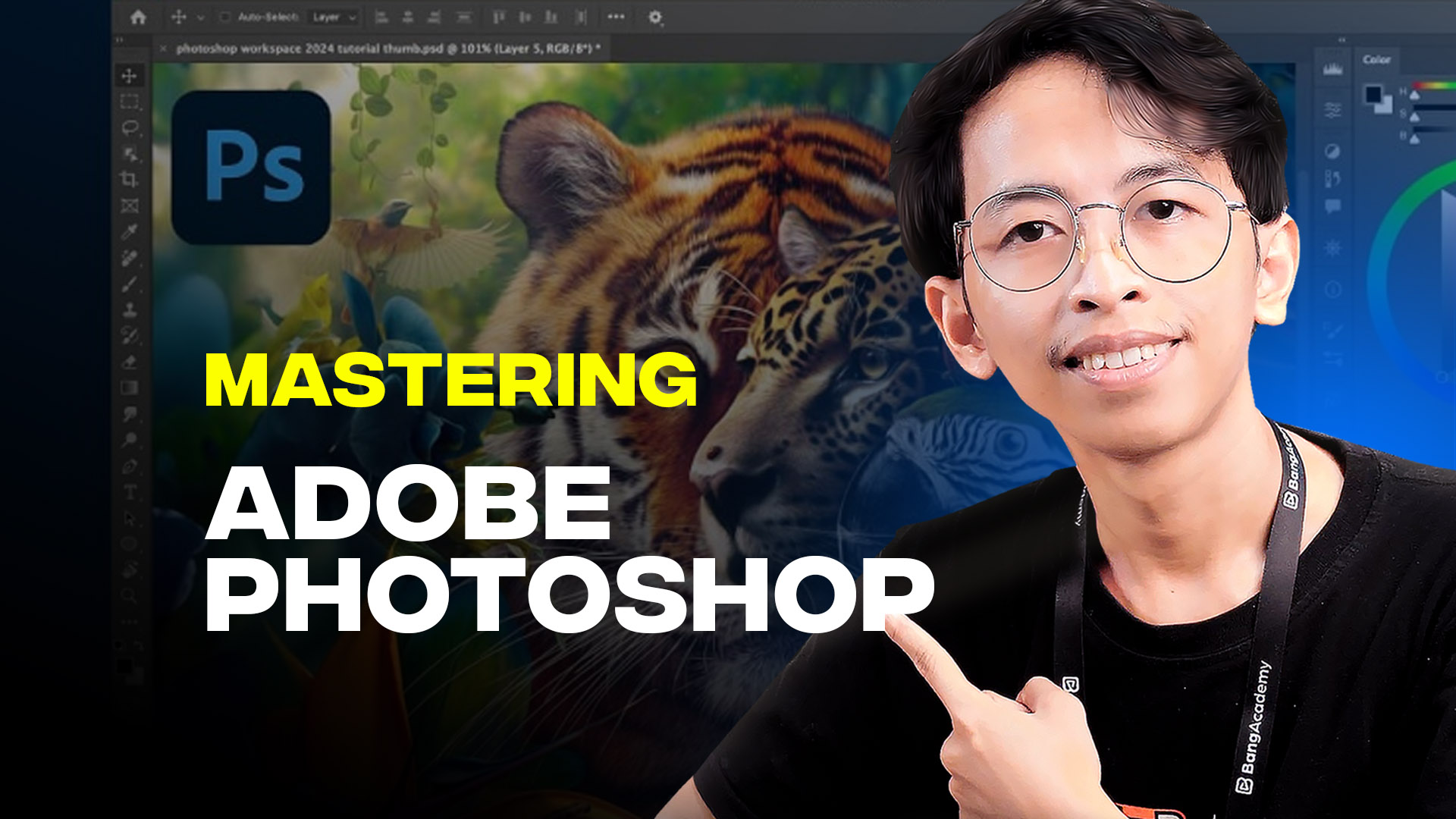The image size is (1456, 819).
Task: Select the Rectangular Marquee tool
Action: point(130,102)
